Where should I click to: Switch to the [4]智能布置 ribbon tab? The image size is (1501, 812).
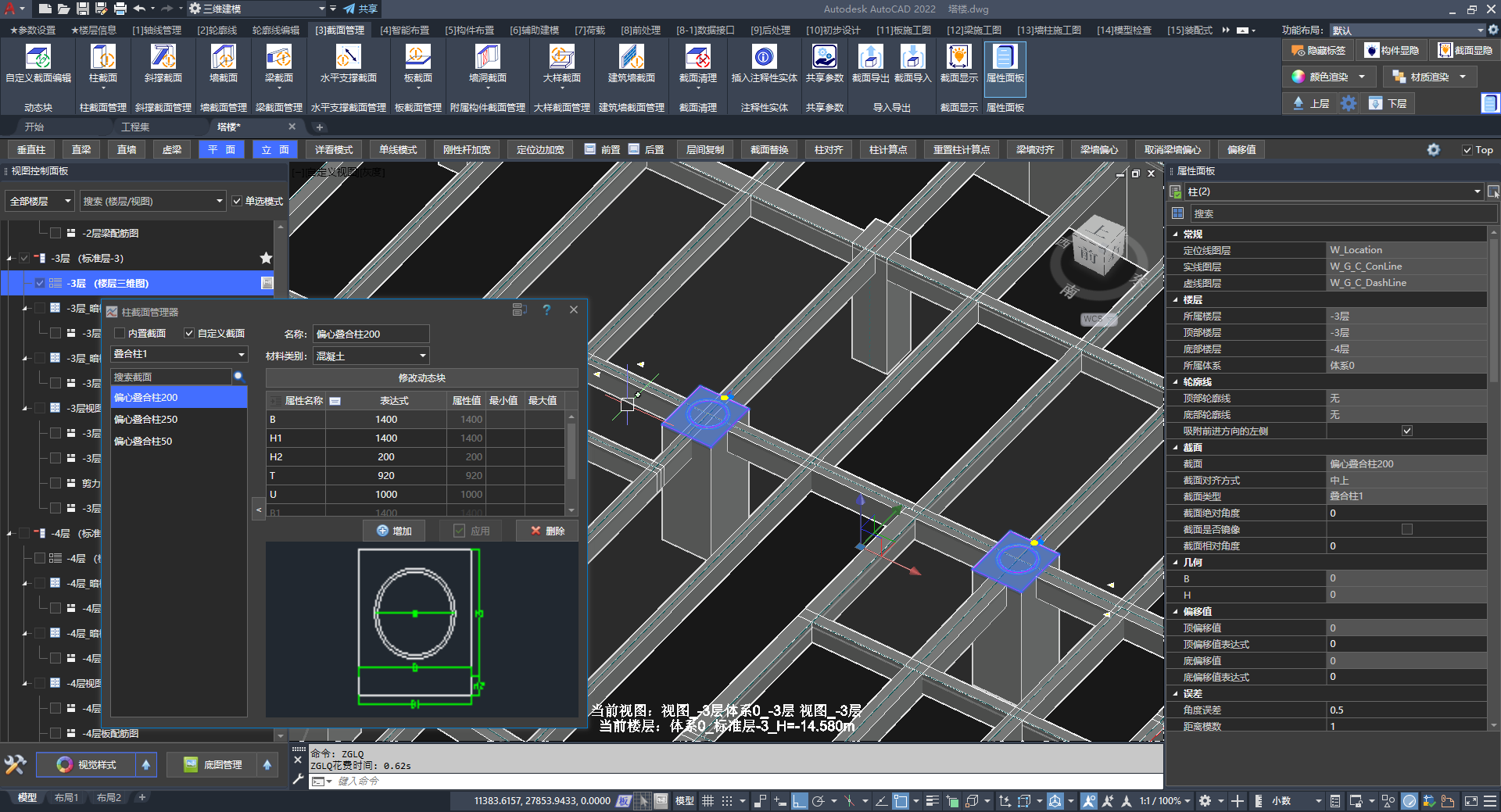click(x=404, y=30)
